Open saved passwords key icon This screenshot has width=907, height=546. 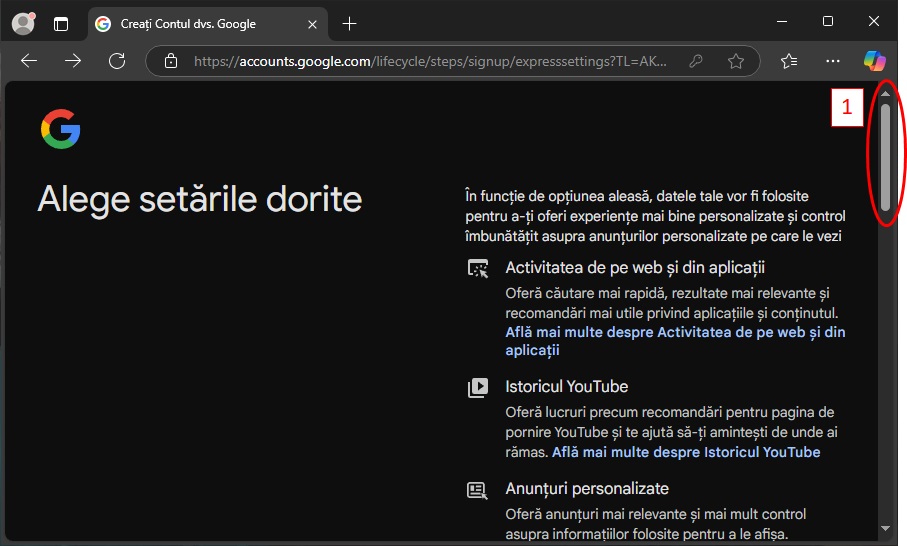[696, 61]
